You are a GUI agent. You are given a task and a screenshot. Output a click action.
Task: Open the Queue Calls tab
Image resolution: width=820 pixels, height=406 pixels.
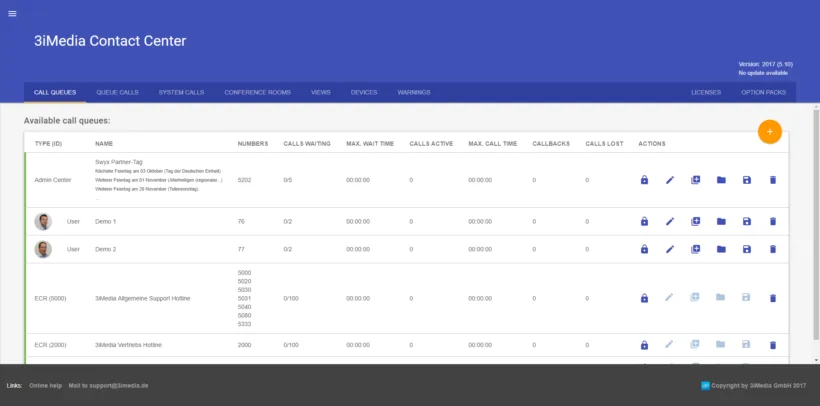pos(117,93)
